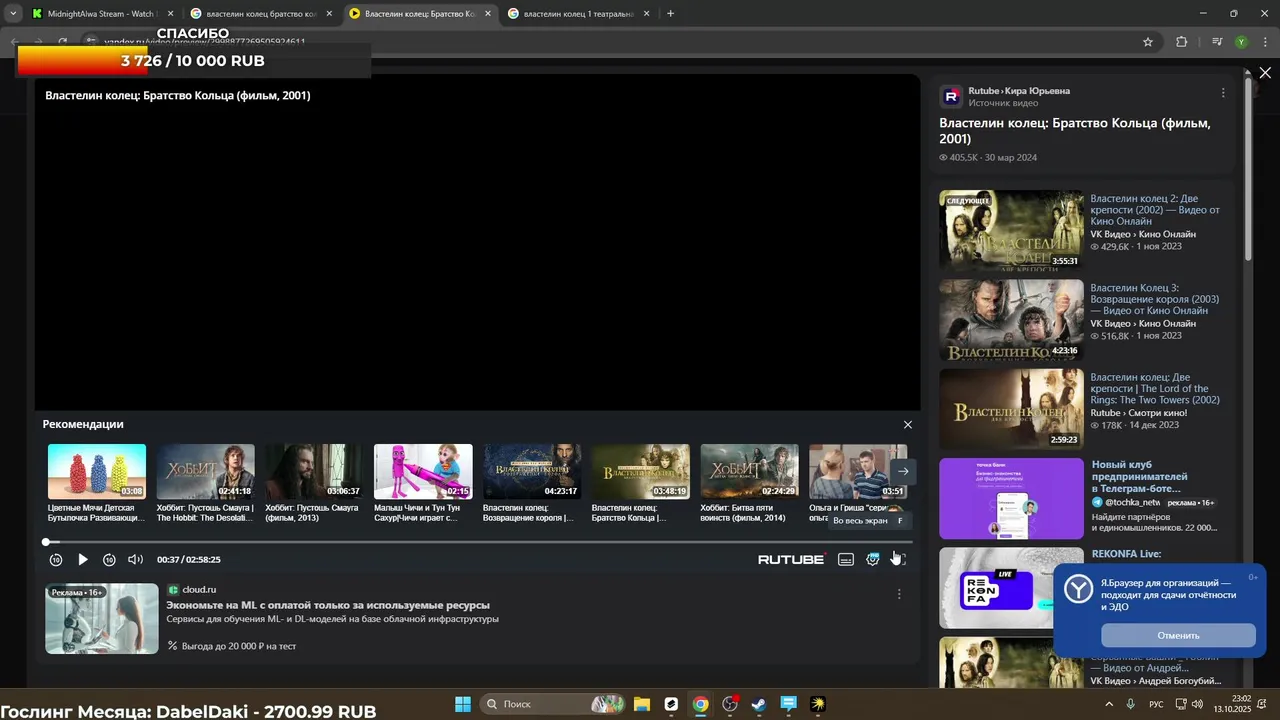Image resolution: width=1280 pixels, height=720 pixels.
Task: Close the MidnightAiwa Stream tab
Action: pyautogui.click(x=170, y=14)
